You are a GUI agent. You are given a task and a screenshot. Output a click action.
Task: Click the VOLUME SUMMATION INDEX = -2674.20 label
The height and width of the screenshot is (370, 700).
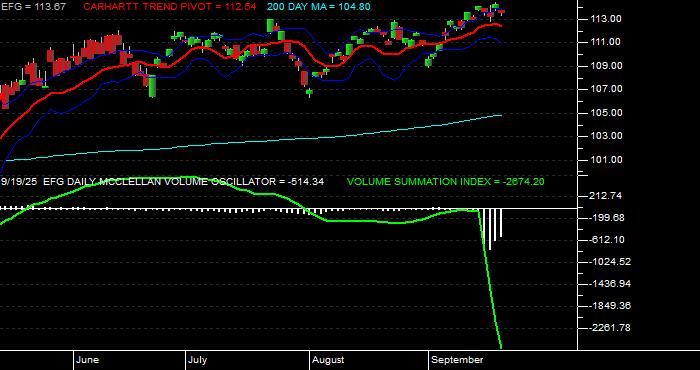pos(446,182)
